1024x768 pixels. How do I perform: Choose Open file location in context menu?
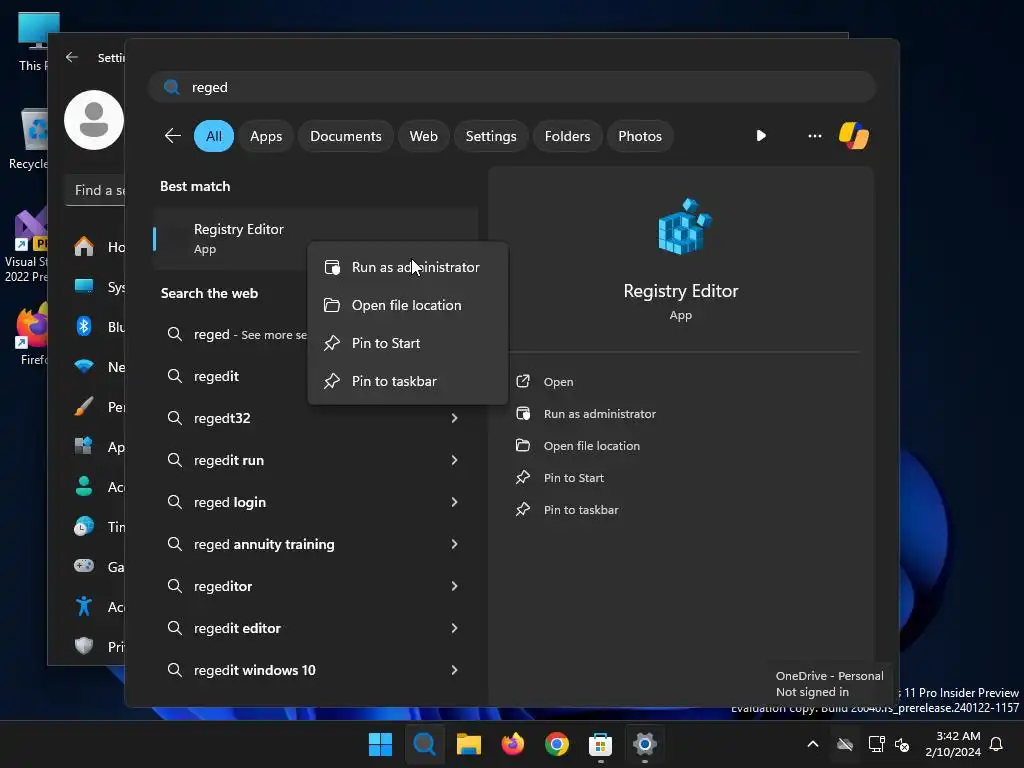tap(408, 305)
